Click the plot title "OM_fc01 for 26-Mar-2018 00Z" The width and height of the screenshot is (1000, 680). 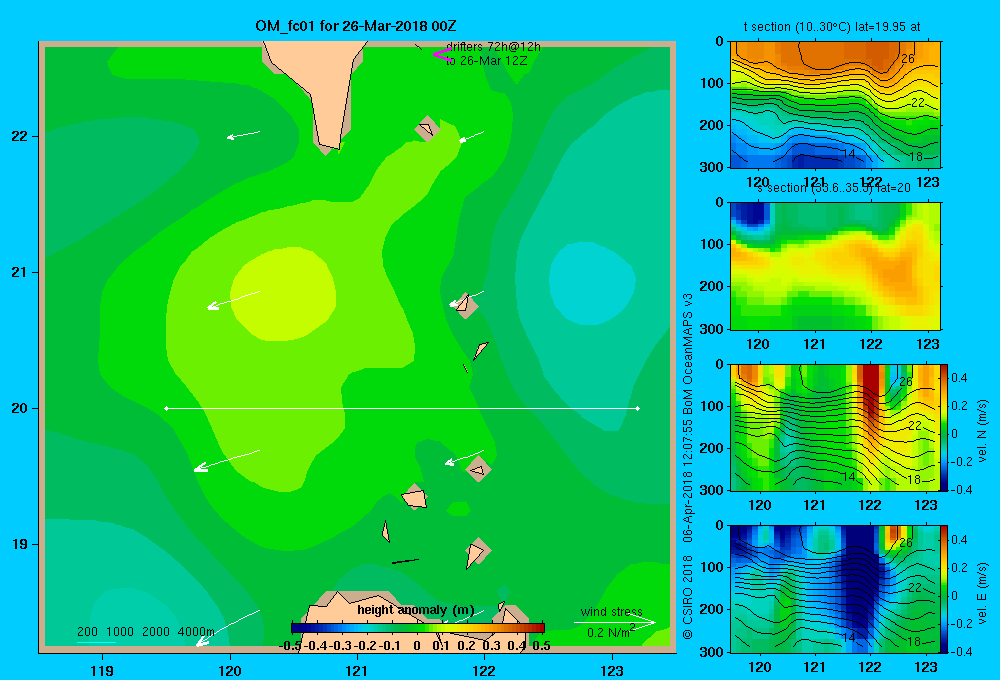[x=356, y=26]
